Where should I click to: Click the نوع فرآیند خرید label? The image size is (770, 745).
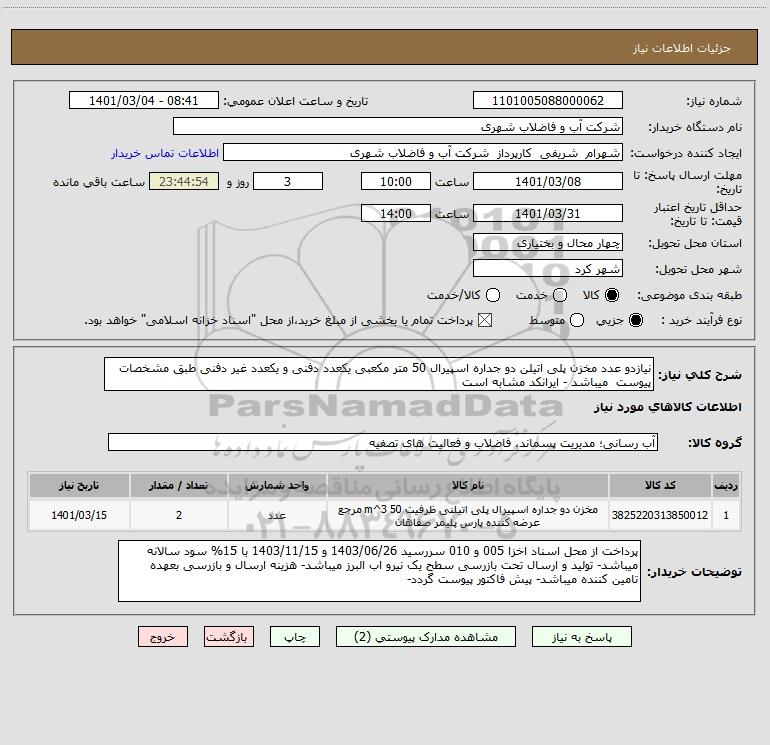click(x=701, y=320)
